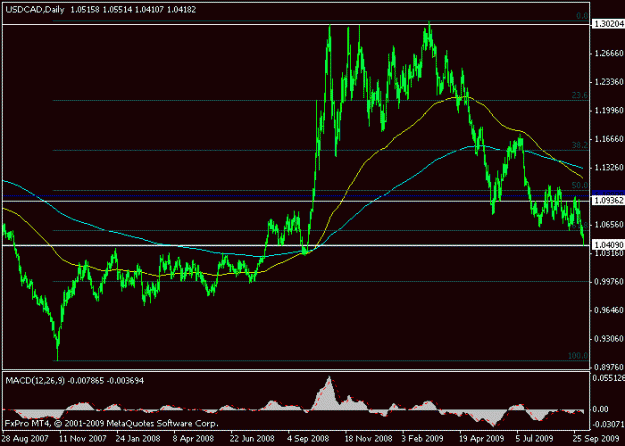
Task: Select the low value 1.04107 in header
Action: (149, 10)
